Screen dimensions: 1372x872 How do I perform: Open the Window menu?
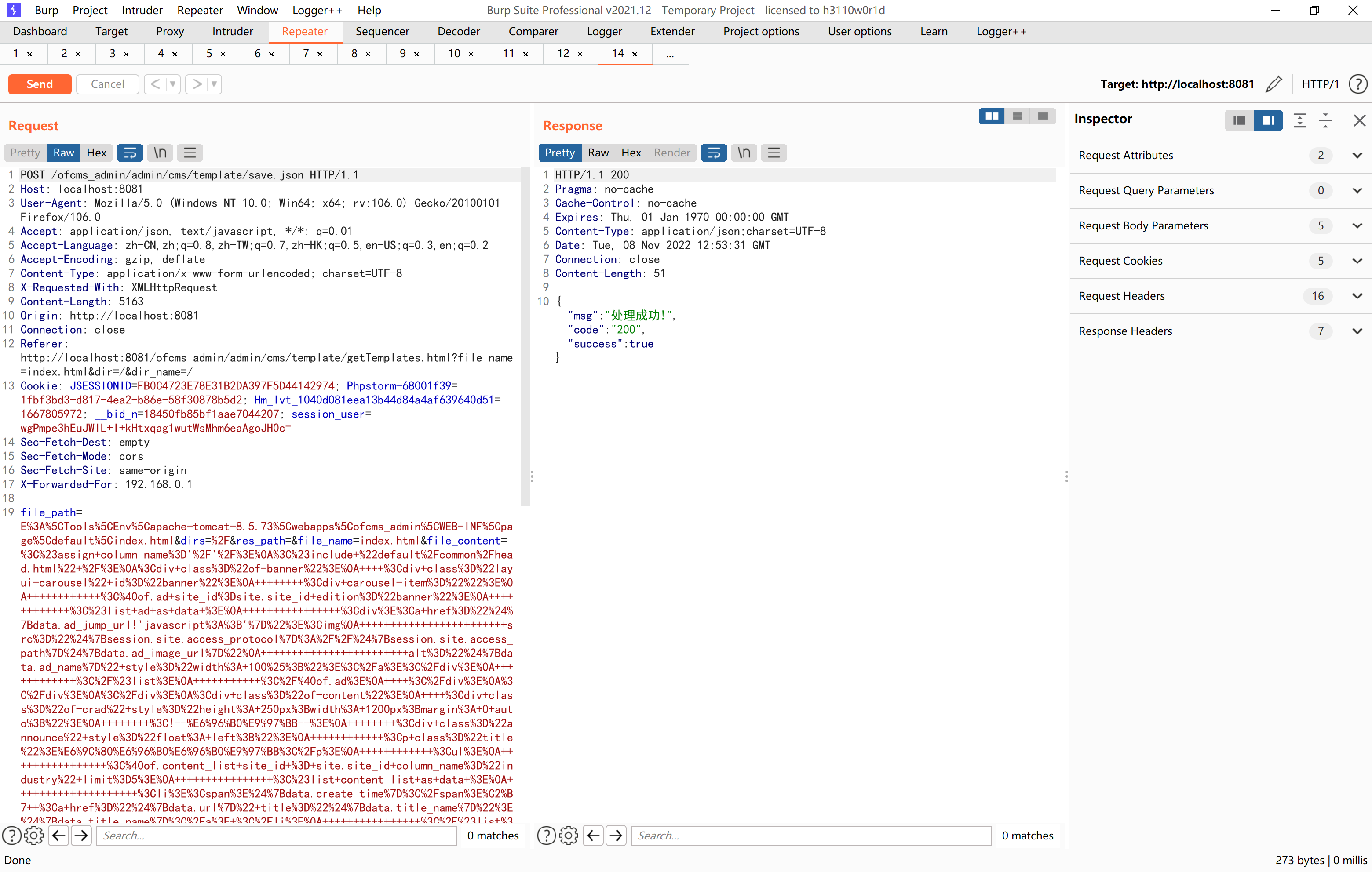pos(257,10)
